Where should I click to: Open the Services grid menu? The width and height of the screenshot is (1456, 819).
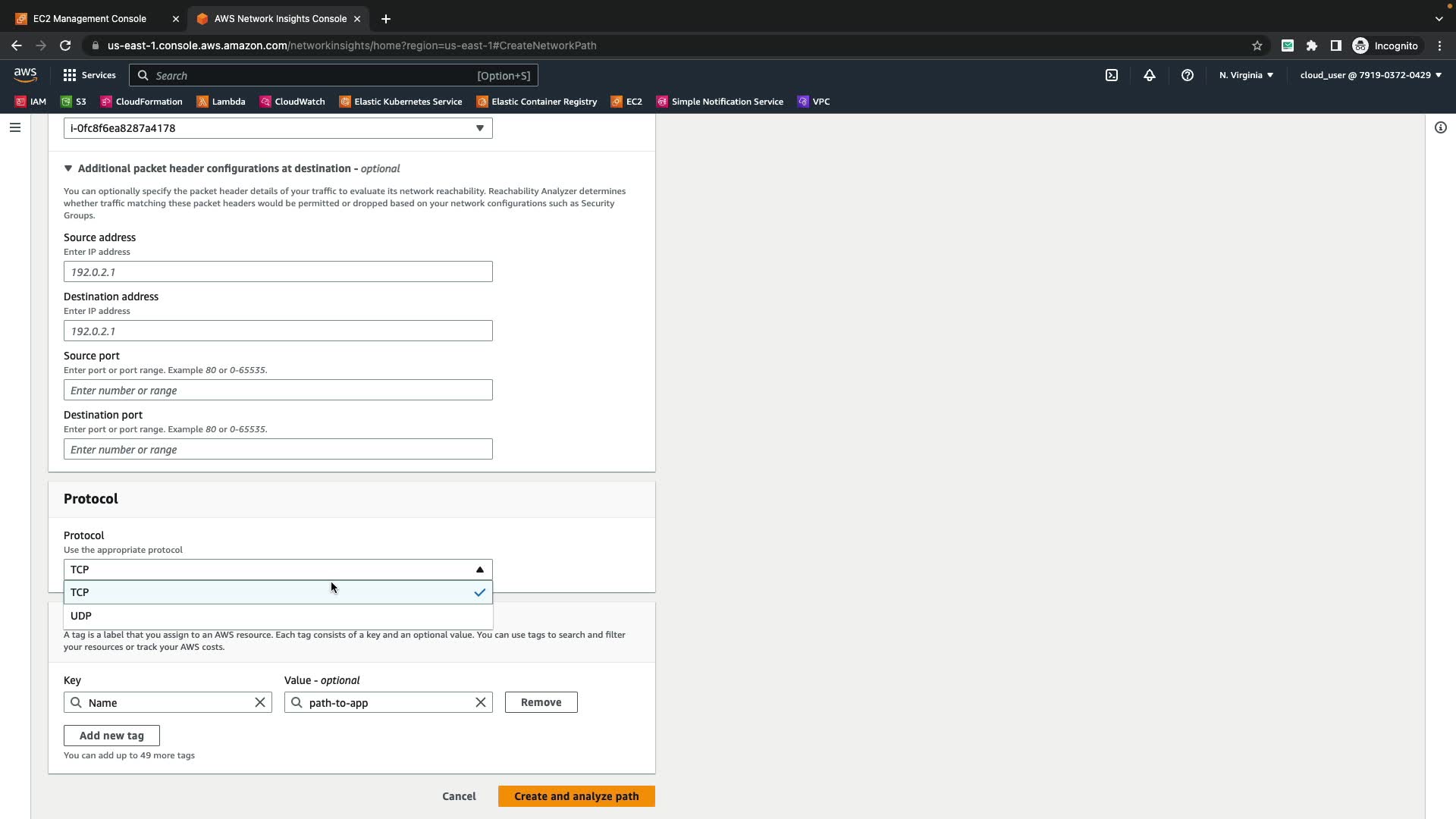[89, 75]
